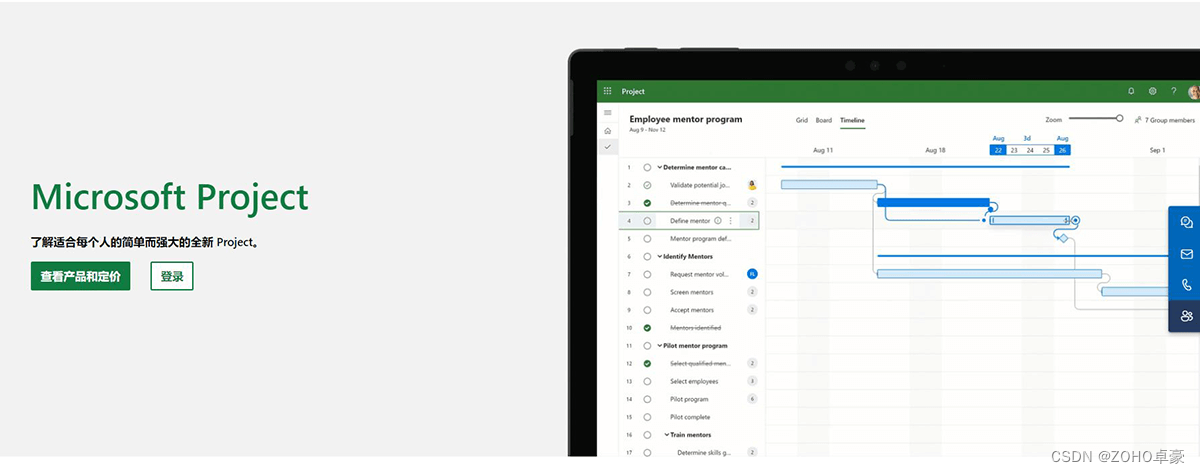
Task: Collapse the Identify Mentors group
Action: (659, 256)
